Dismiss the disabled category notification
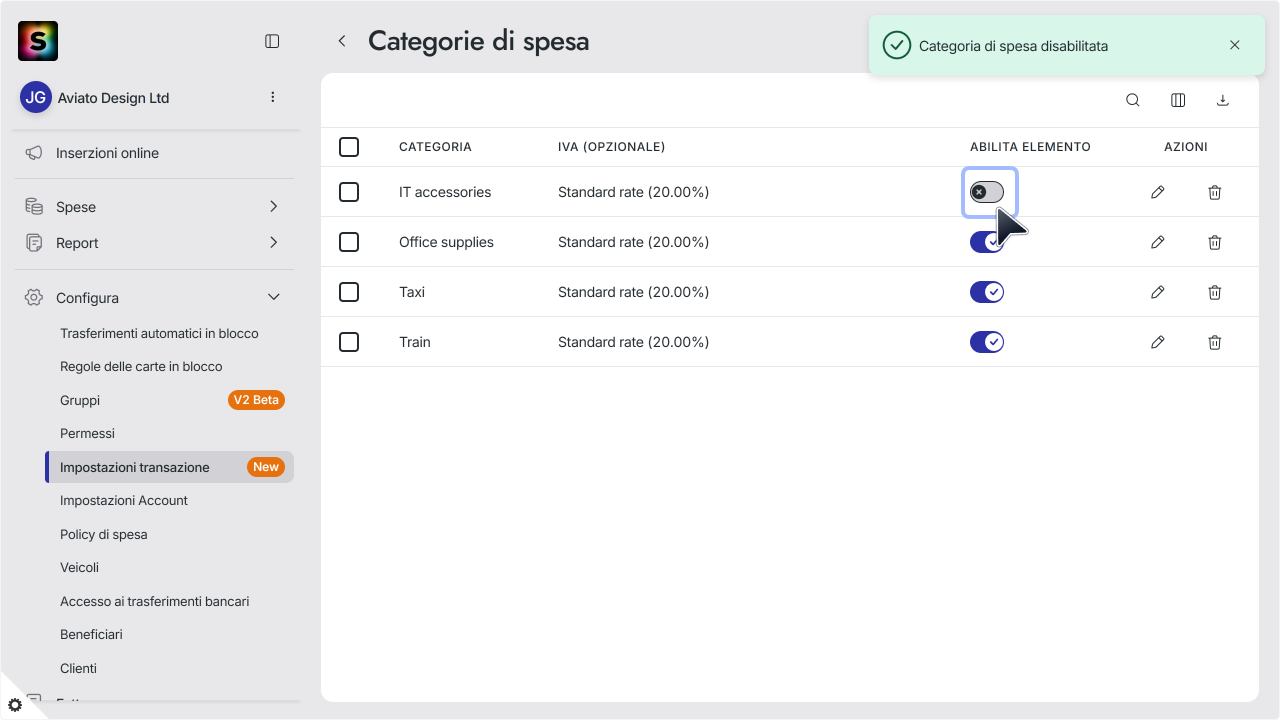The width and height of the screenshot is (1280, 720). pos(1235,45)
